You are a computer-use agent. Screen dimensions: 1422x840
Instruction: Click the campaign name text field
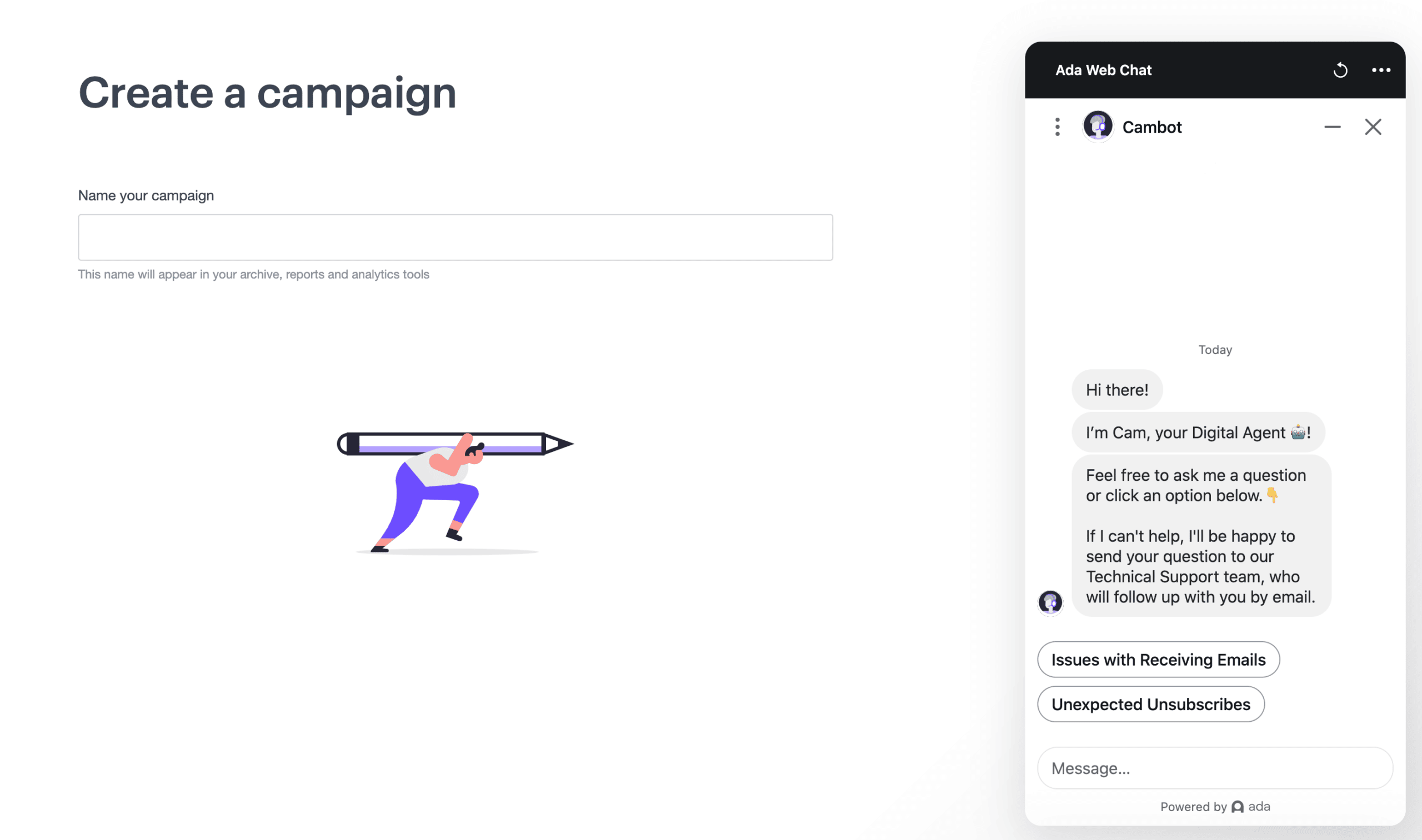pyautogui.click(x=455, y=237)
